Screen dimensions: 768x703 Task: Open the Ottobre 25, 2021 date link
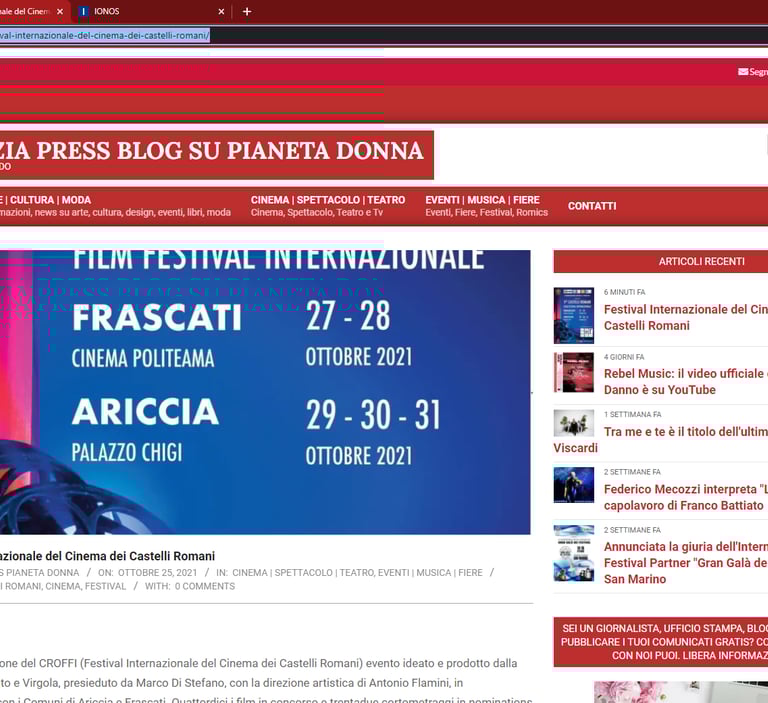[157, 573]
